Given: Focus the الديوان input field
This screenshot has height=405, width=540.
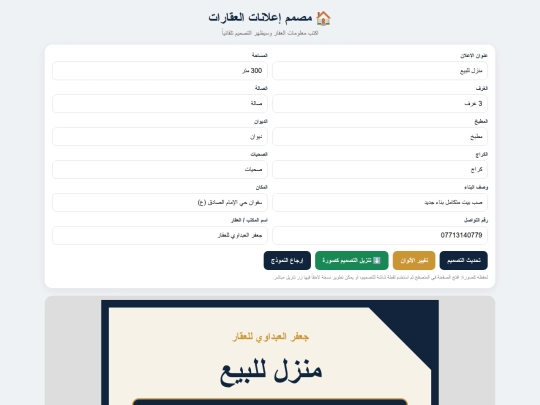Looking at the screenshot, I should pyautogui.click(x=160, y=137).
